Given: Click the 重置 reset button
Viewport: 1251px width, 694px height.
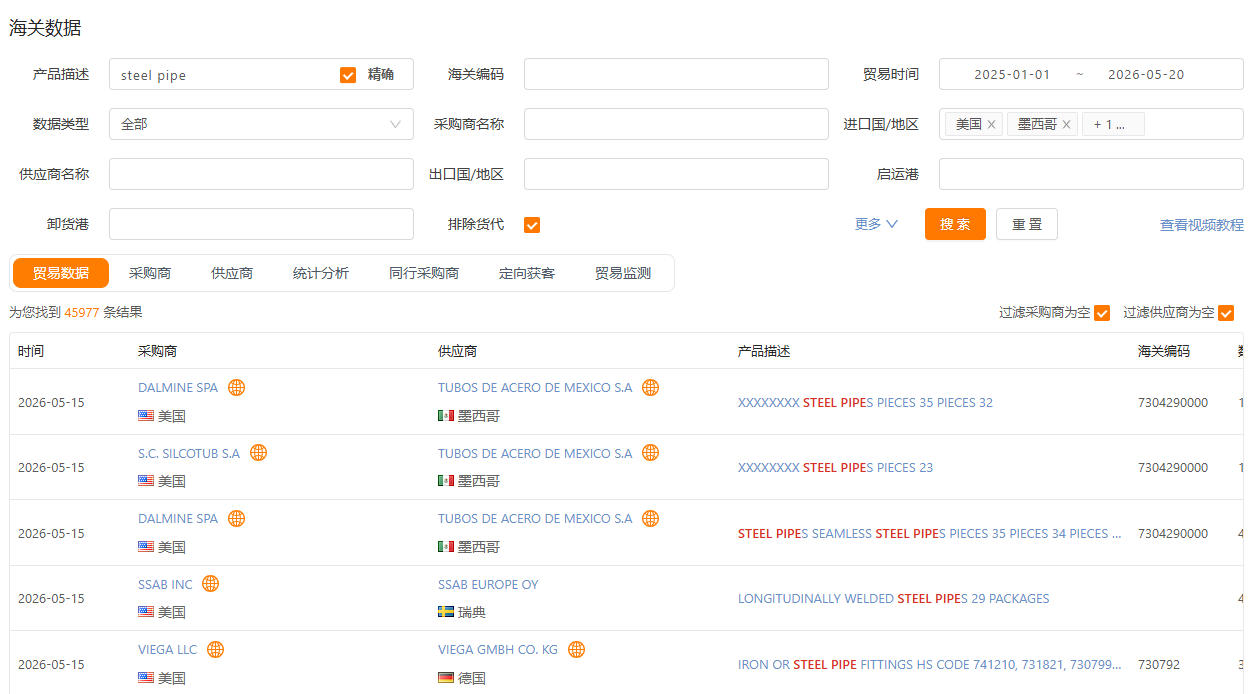Looking at the screenshot, I should coord(1027,224).
